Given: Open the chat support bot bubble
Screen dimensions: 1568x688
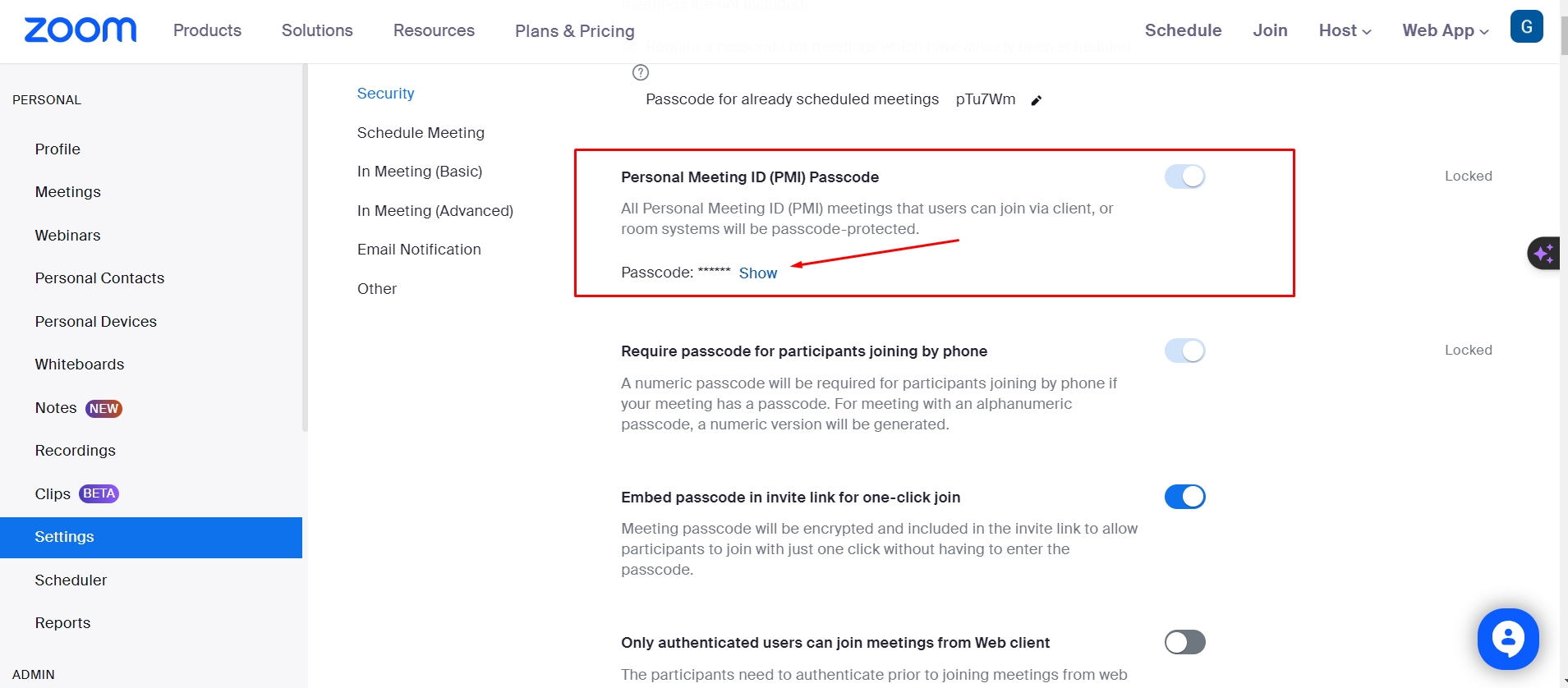Looking at the screenshot, I should [1507, 638].
